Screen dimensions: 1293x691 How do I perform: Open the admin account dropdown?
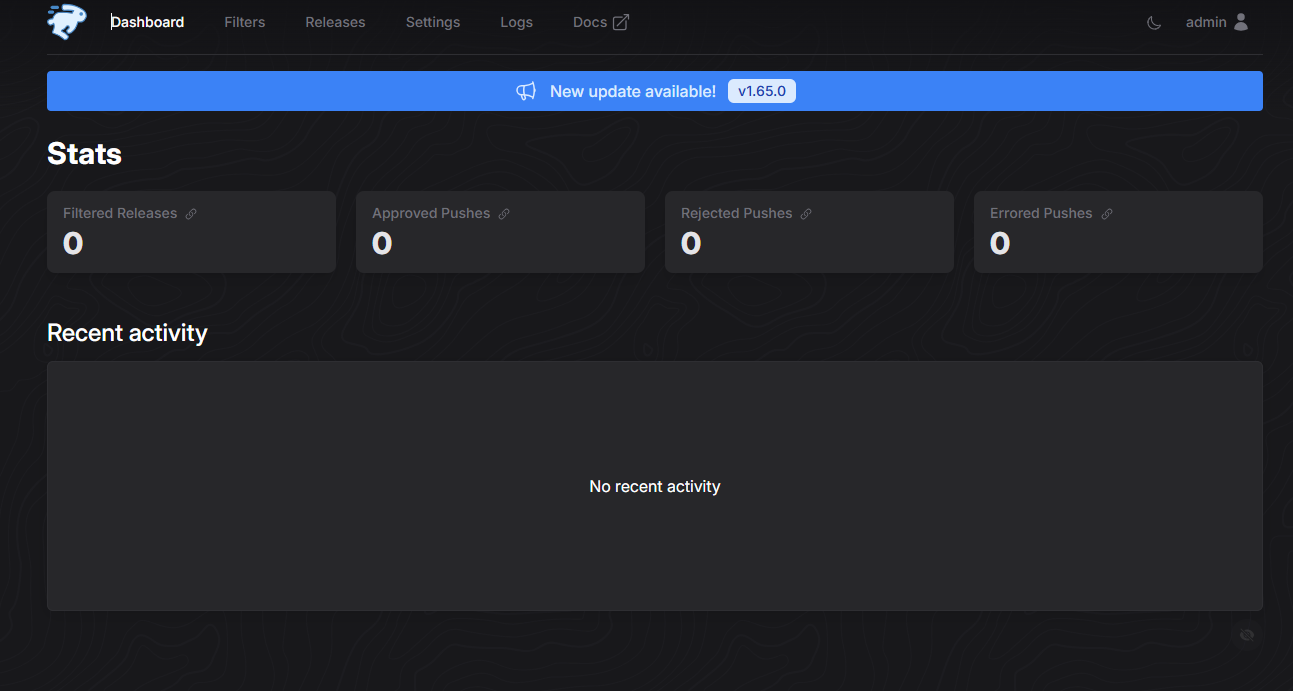coord(1217,22)
